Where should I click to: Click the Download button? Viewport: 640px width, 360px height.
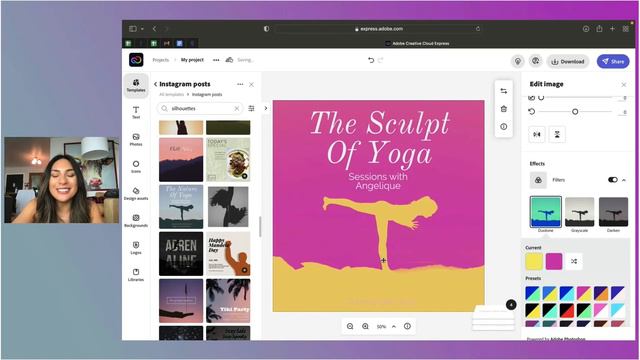(x=568, y=61)
